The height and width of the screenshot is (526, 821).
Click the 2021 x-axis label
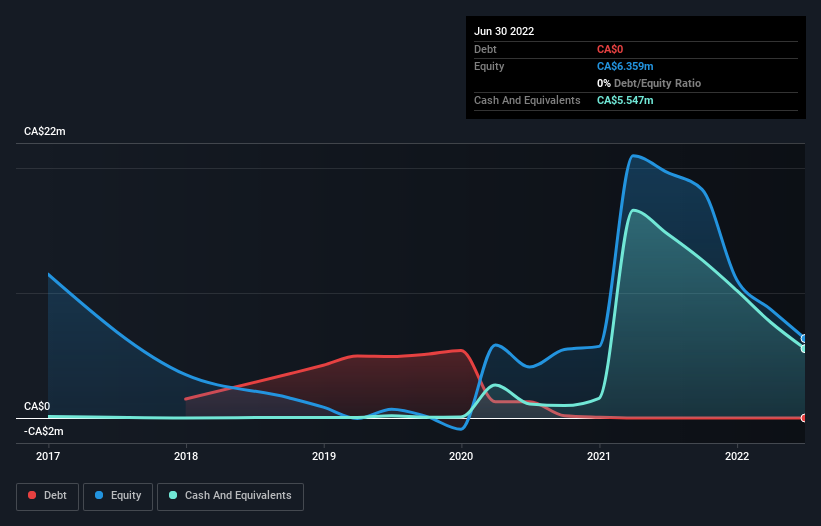coord(599,456)
